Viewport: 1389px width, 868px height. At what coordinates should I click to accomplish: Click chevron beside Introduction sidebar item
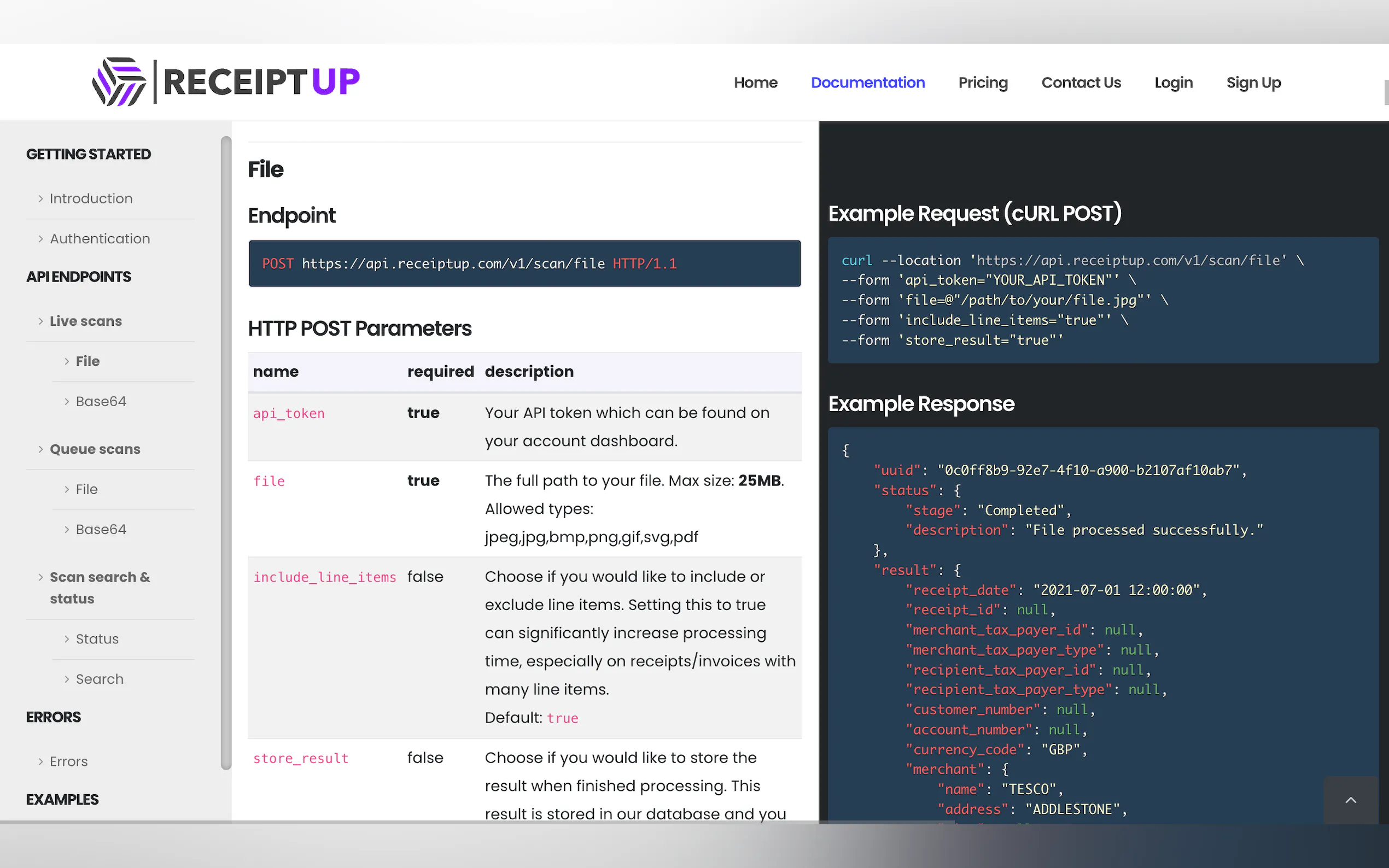(x=41, y=198)
